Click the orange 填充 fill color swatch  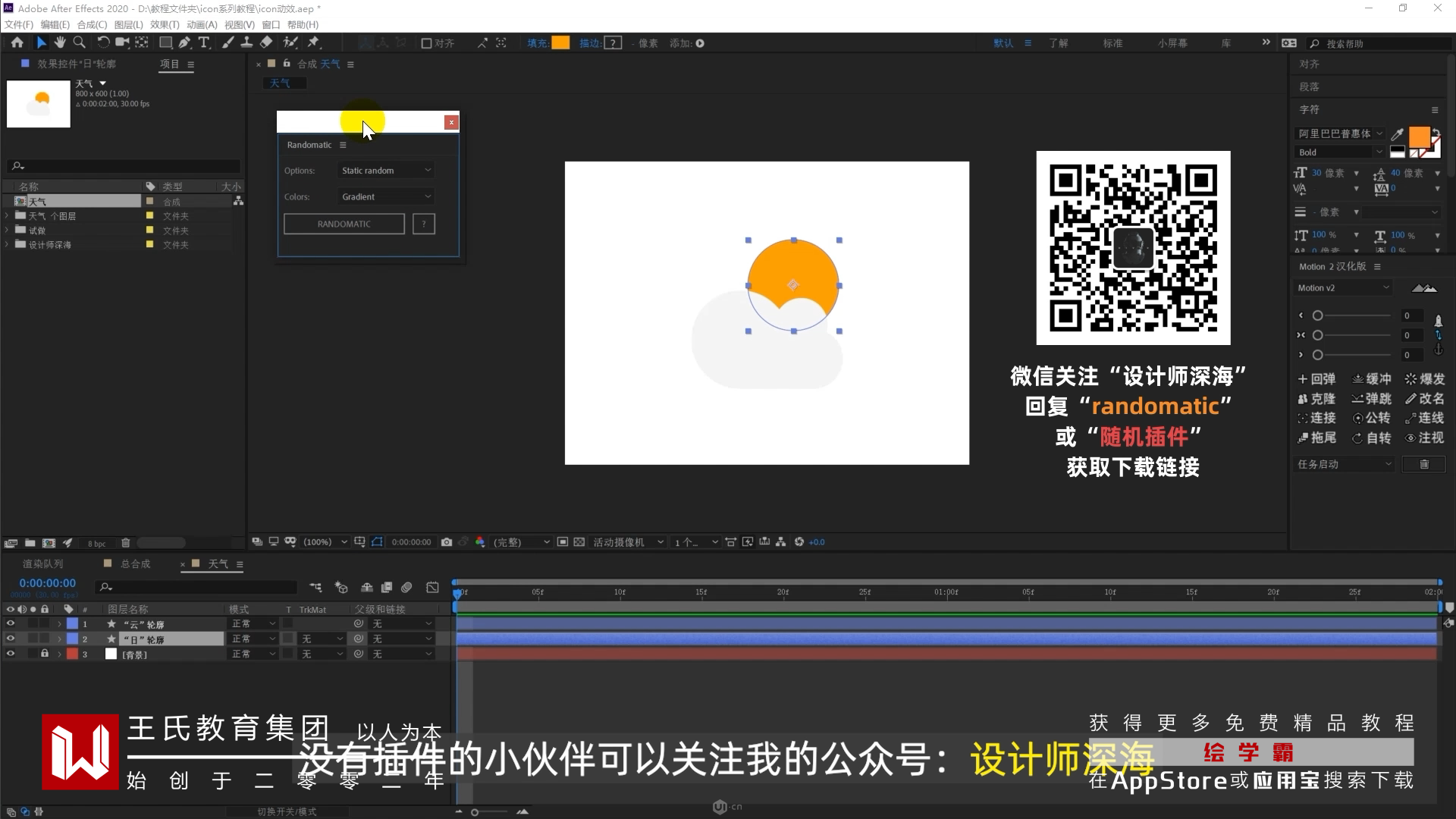(560, 43)
